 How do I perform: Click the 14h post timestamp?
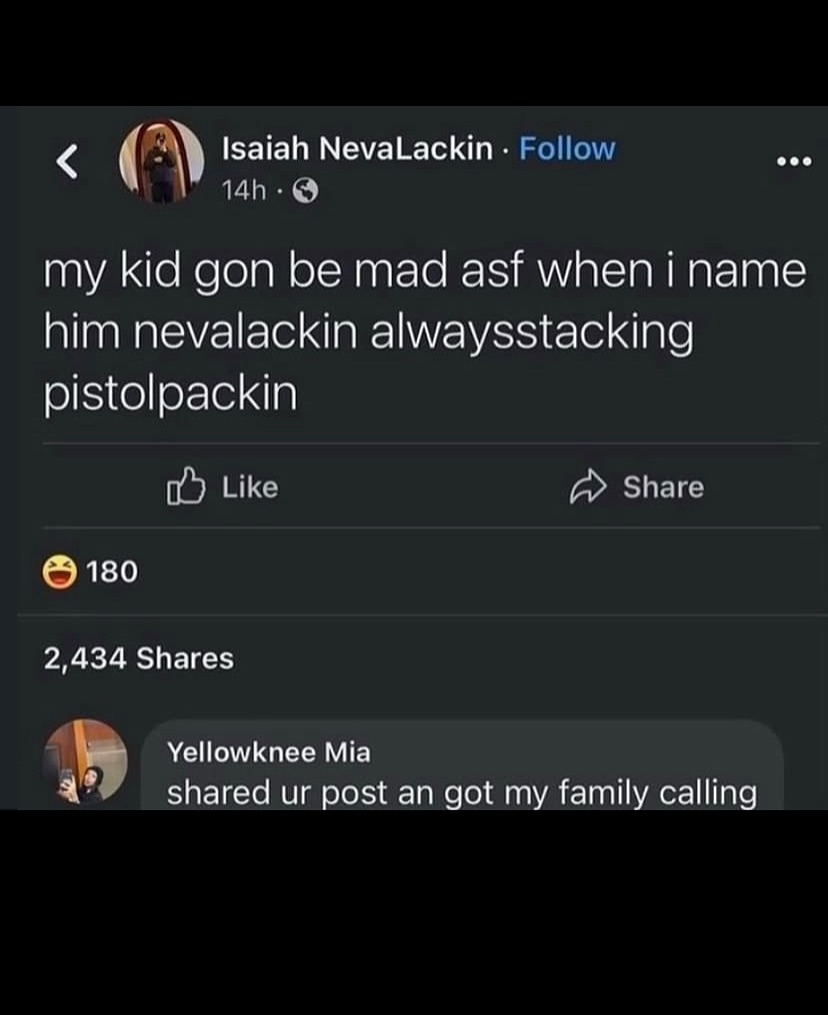243,191
